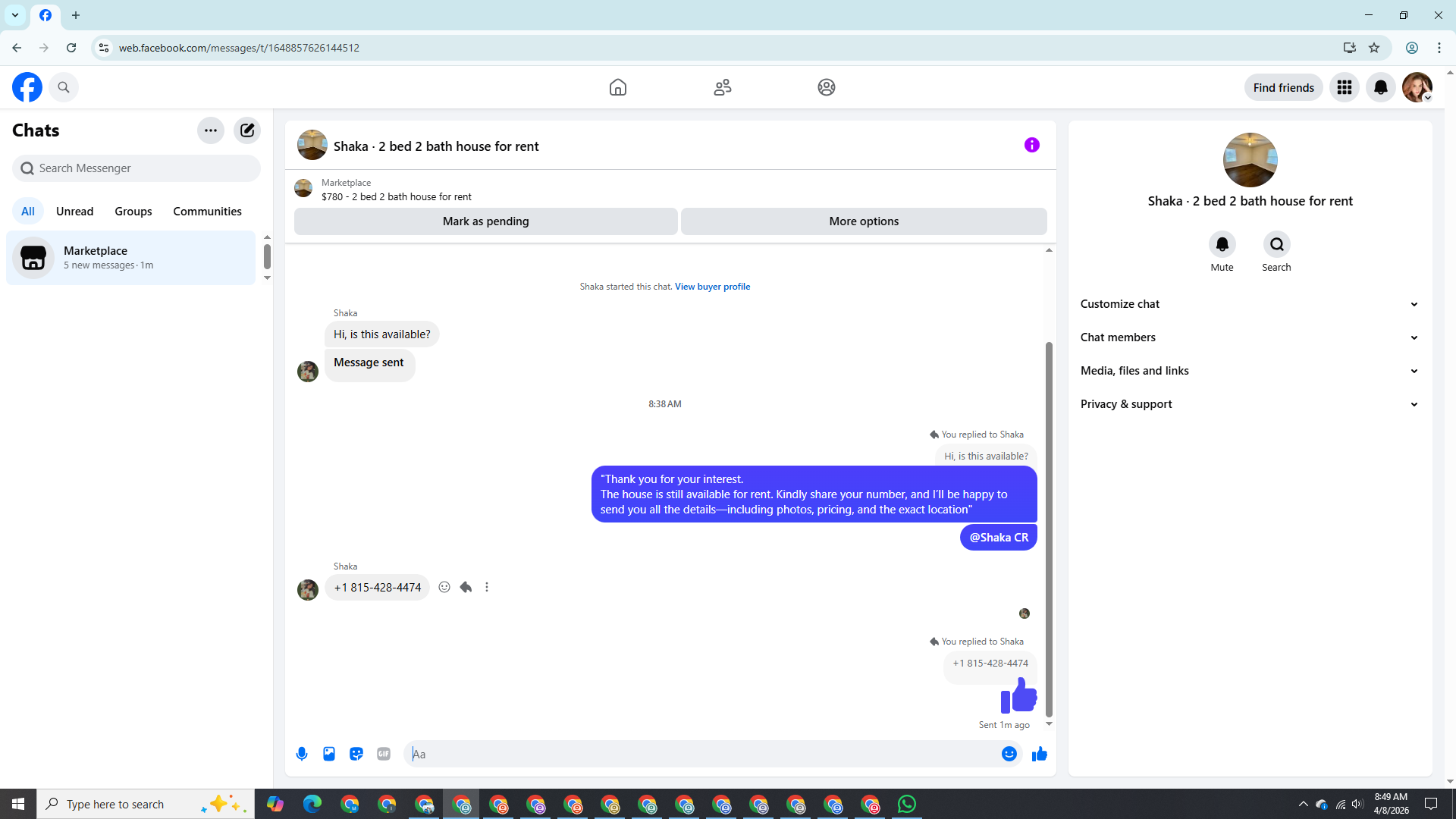Open Facebook notifications bell
The width and height of the screenshot is (1456, 819).
point(1380,87)
